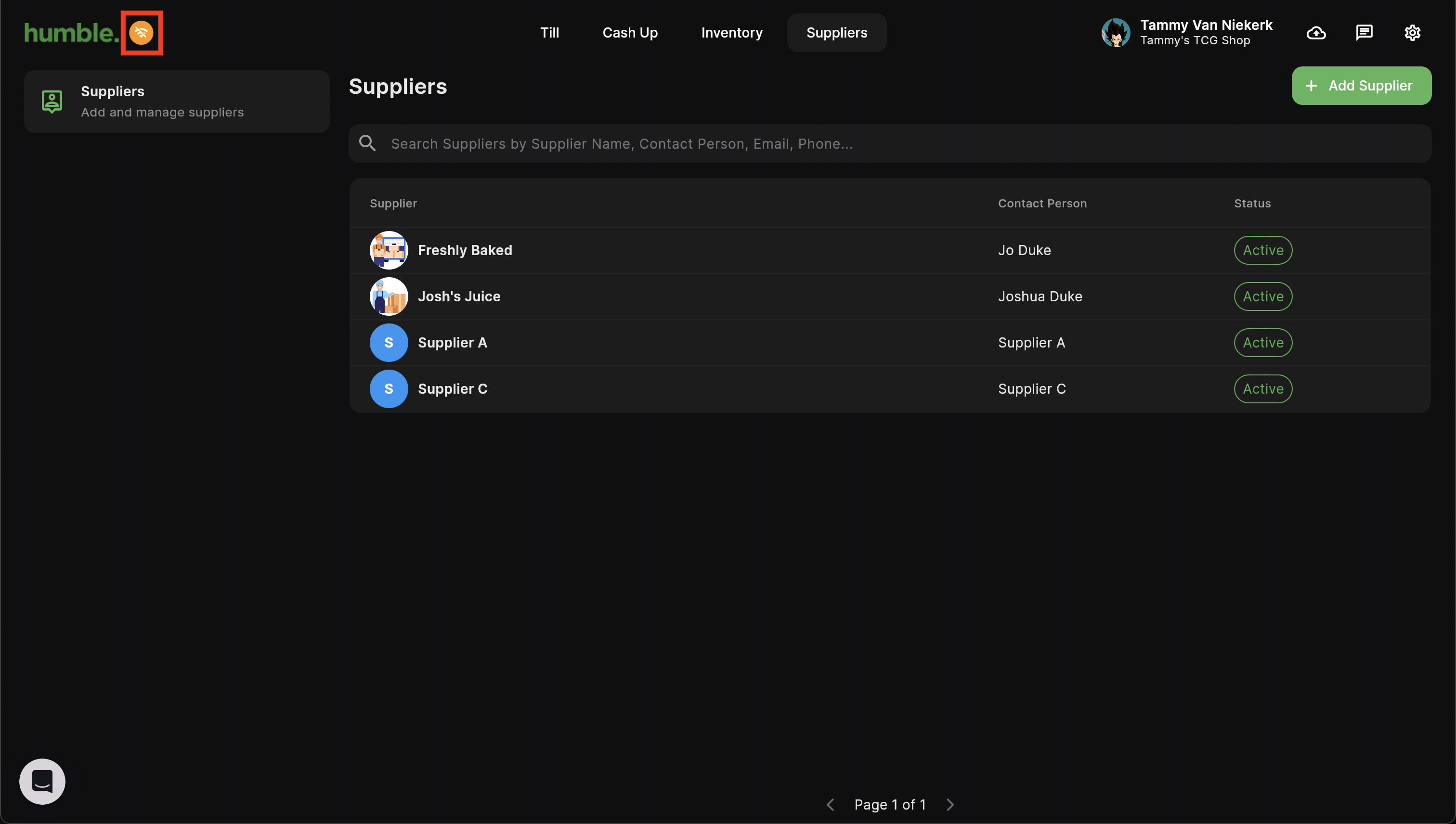
Task: Click contact person Joshua Duke
Action: [x=1040, y=296]
